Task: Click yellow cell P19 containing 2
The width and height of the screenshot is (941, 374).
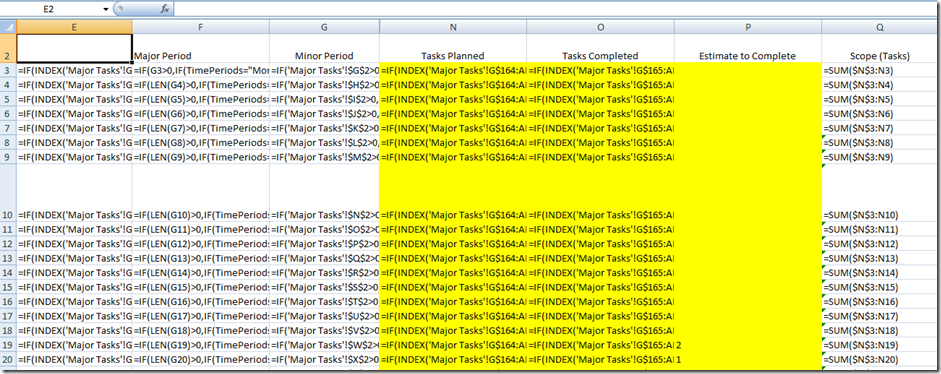Action: pyautogui.click(x=748, y=345)
